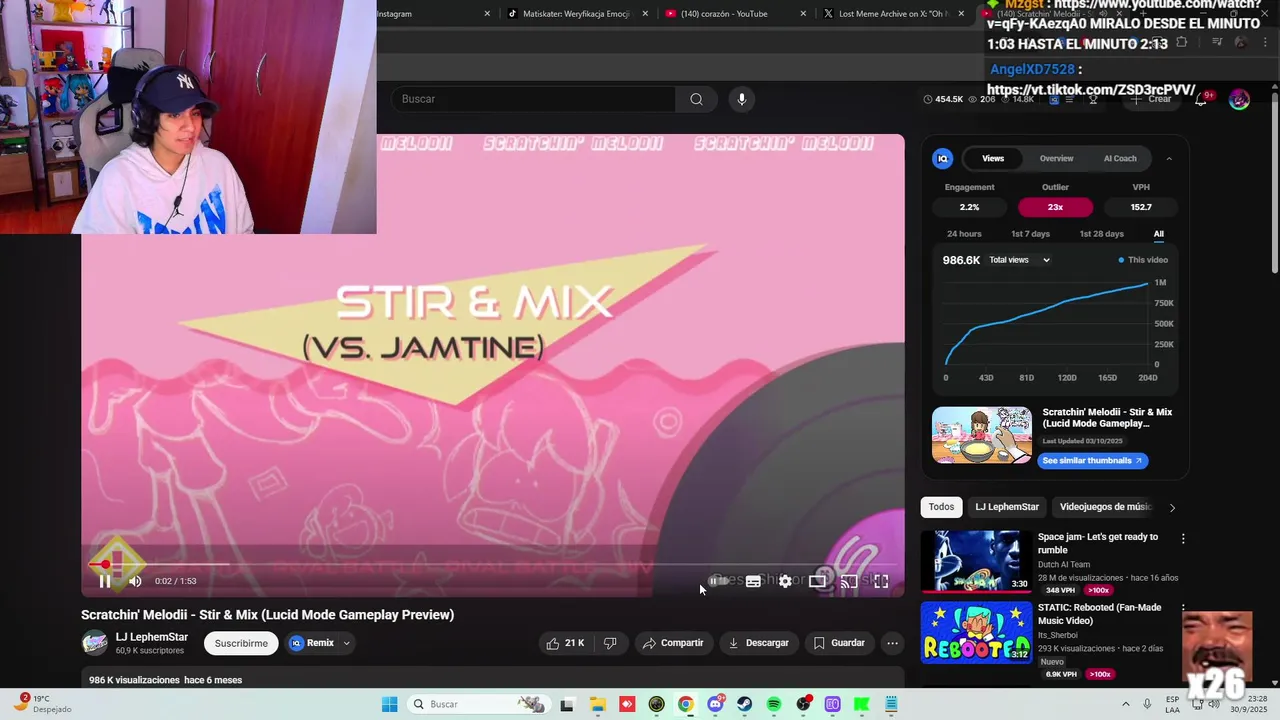Open Discord from the taskbar

[x=715, y=704]
